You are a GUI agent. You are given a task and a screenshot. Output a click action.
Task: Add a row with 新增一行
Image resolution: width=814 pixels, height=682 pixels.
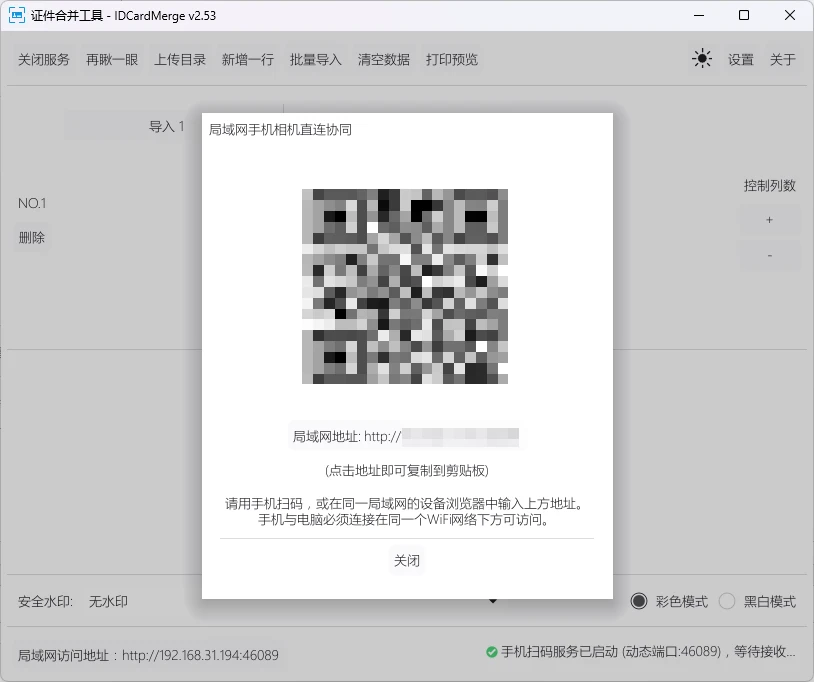[248, 60]
